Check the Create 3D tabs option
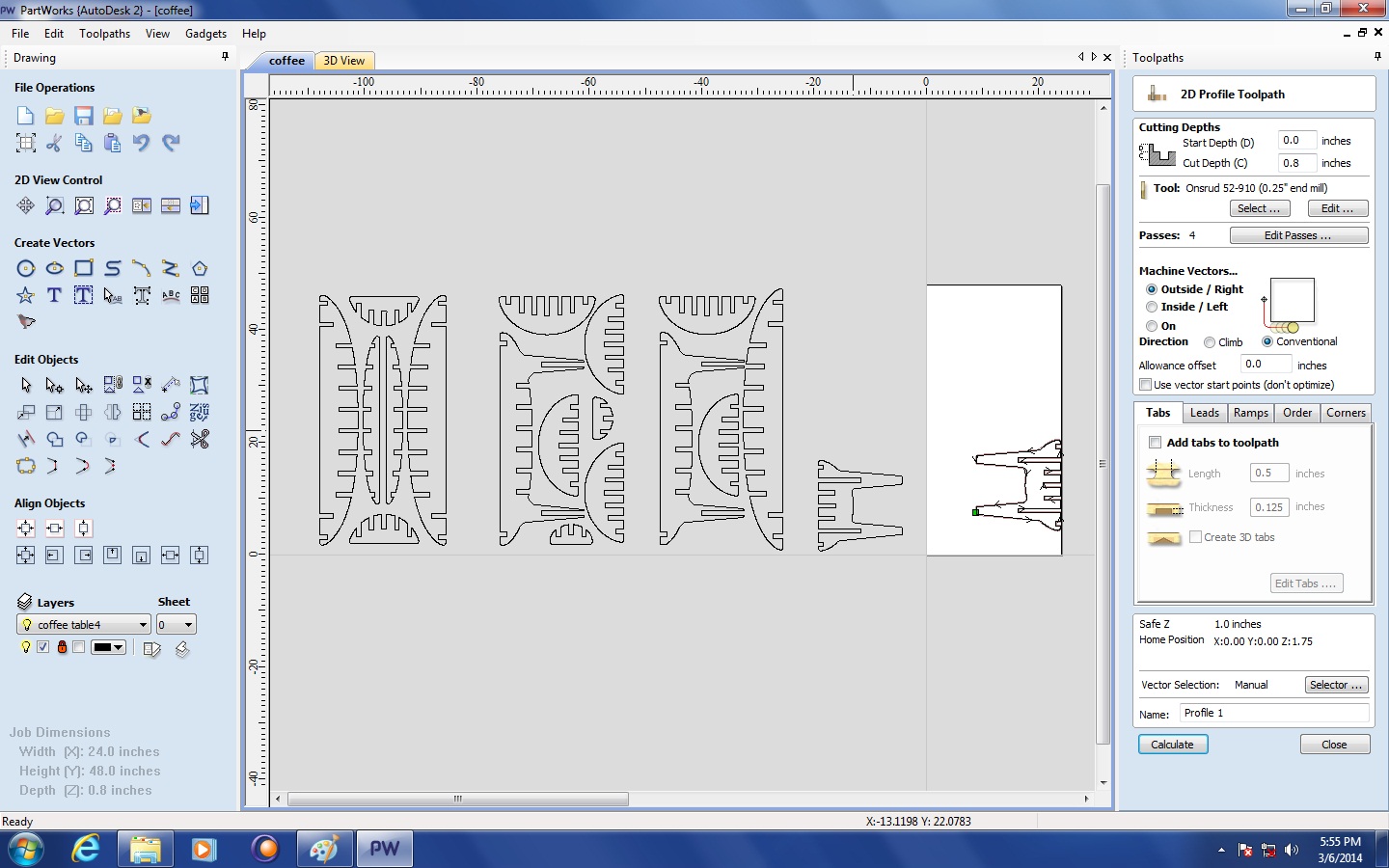The height and width of the screenshot is (868, 1389). point(1195,537)
